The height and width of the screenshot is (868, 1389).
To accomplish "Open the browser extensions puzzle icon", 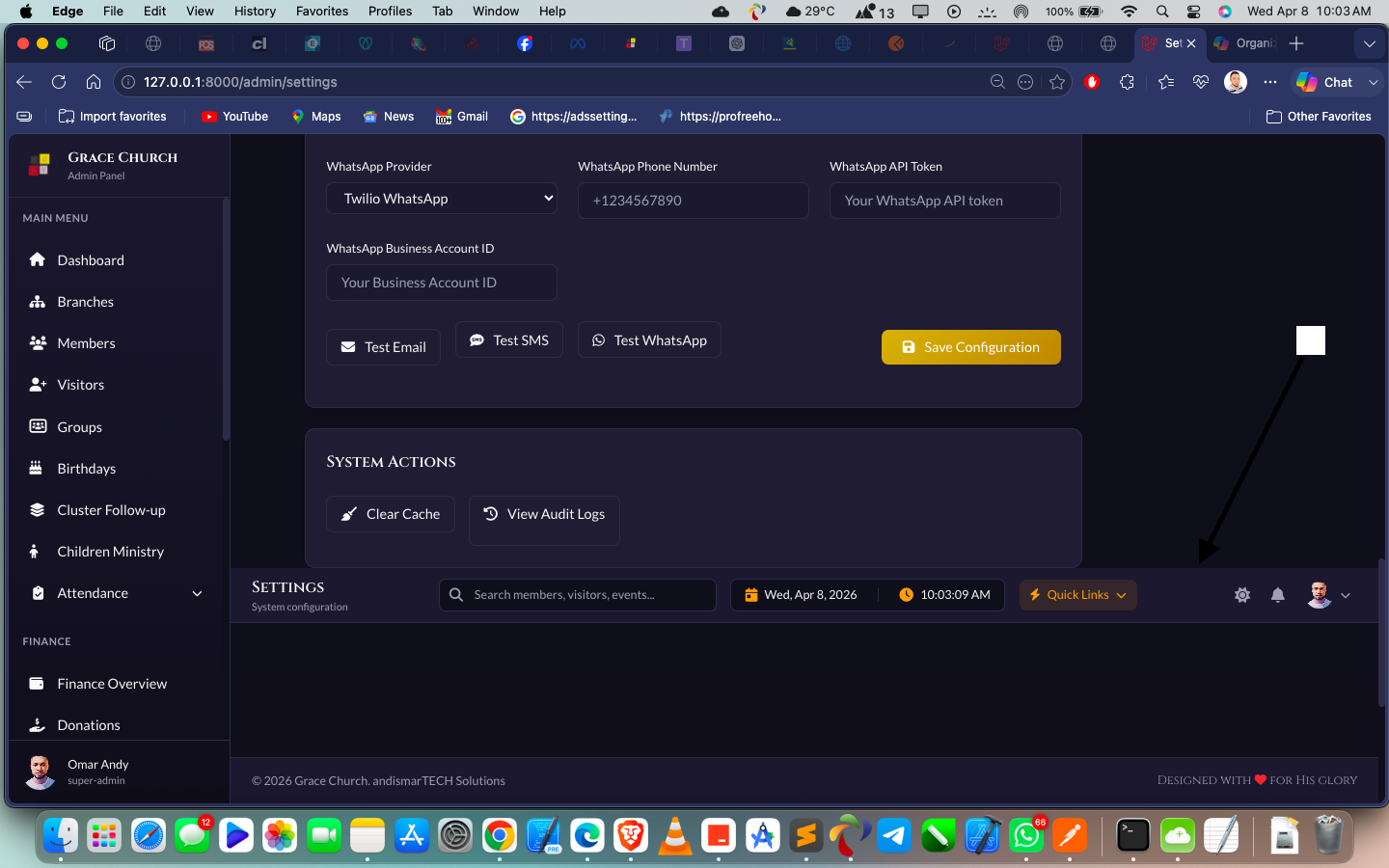I will pyautogui.click(x=1127, y=82).
